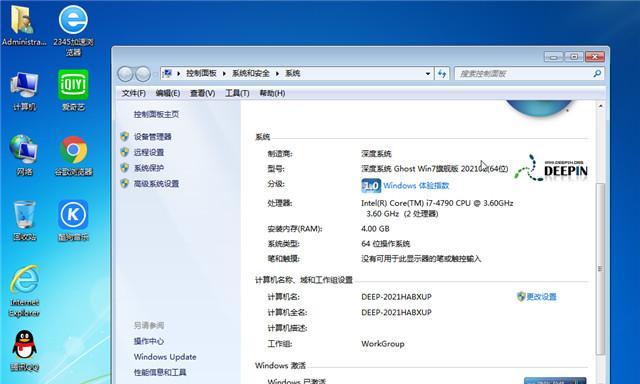640x384 pixels.
Task: Click the vertical scrollbar up arrow
Action: click(600, 106)
